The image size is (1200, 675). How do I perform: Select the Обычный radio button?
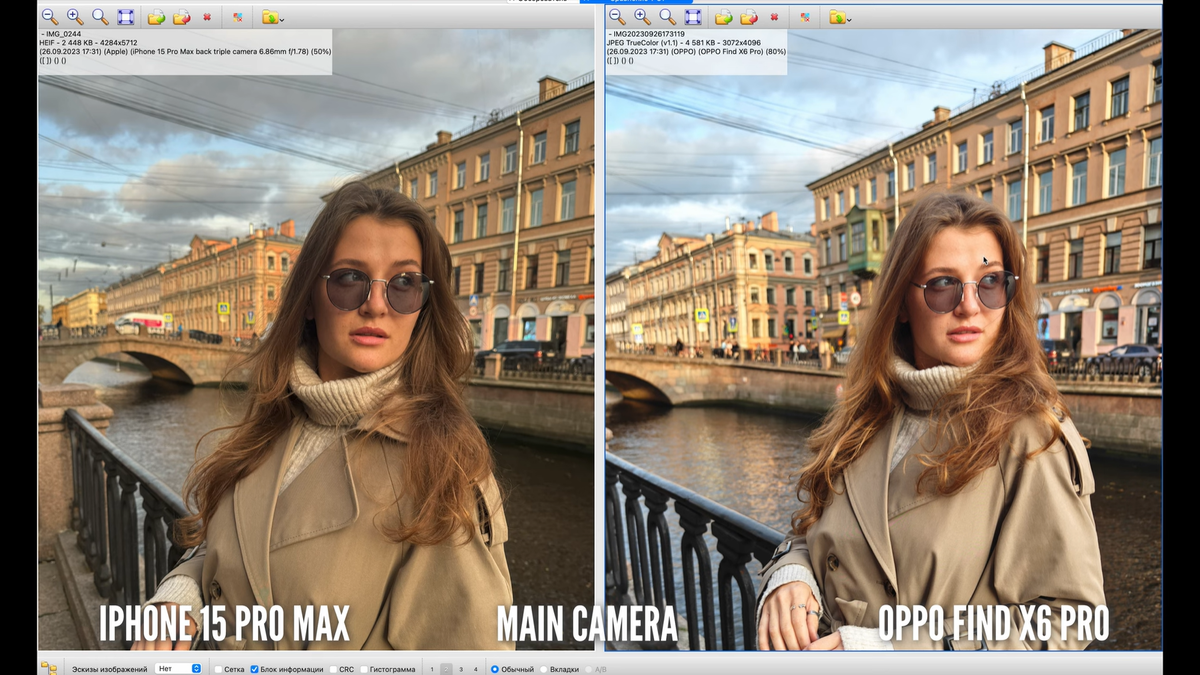click(x=495, y=669)
